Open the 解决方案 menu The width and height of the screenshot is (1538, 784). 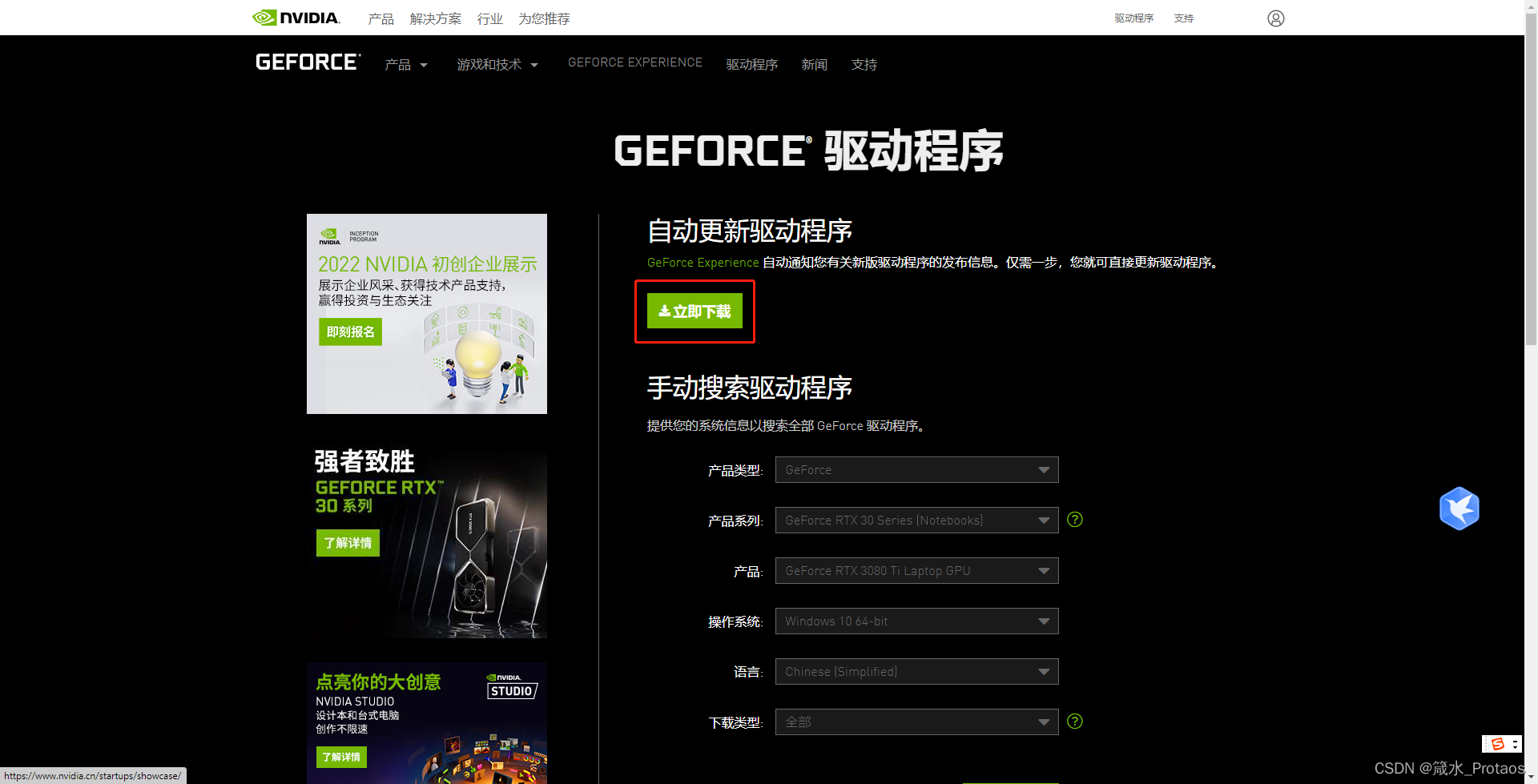(x=436, y=18)
